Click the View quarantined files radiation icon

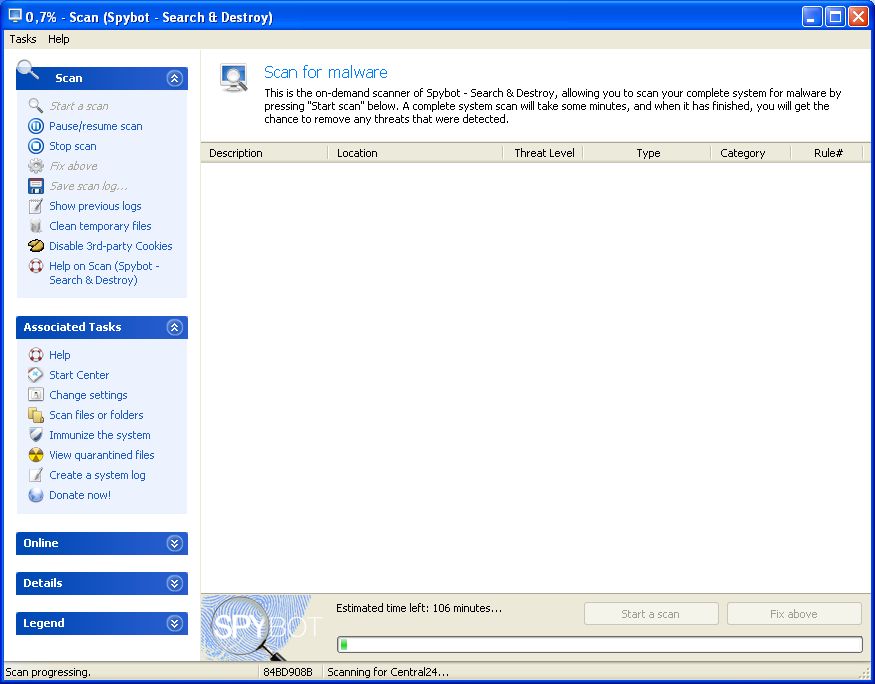(x=36, y=455)
